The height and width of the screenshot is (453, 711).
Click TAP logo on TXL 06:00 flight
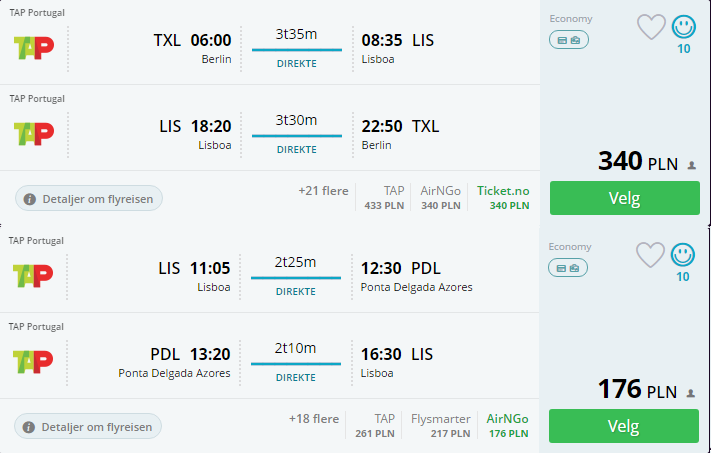coord(34,48)
